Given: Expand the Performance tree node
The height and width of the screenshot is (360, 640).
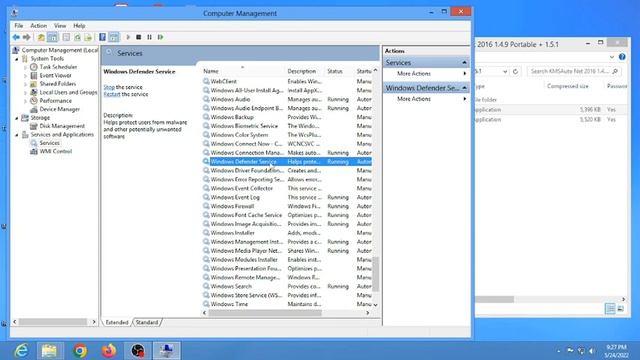Looking at the screenshot, I should [25, 101].
